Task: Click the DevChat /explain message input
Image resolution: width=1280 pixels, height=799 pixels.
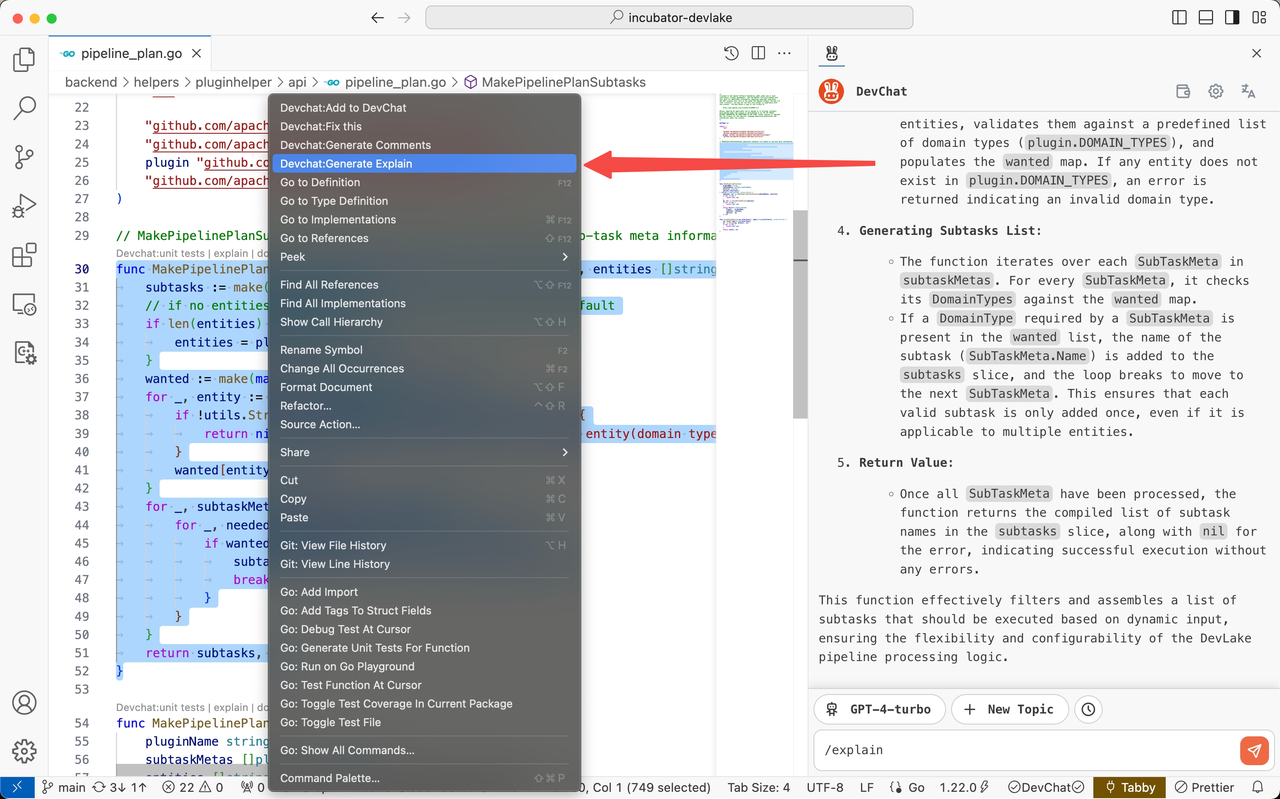Action: (x=1026, y=750)
